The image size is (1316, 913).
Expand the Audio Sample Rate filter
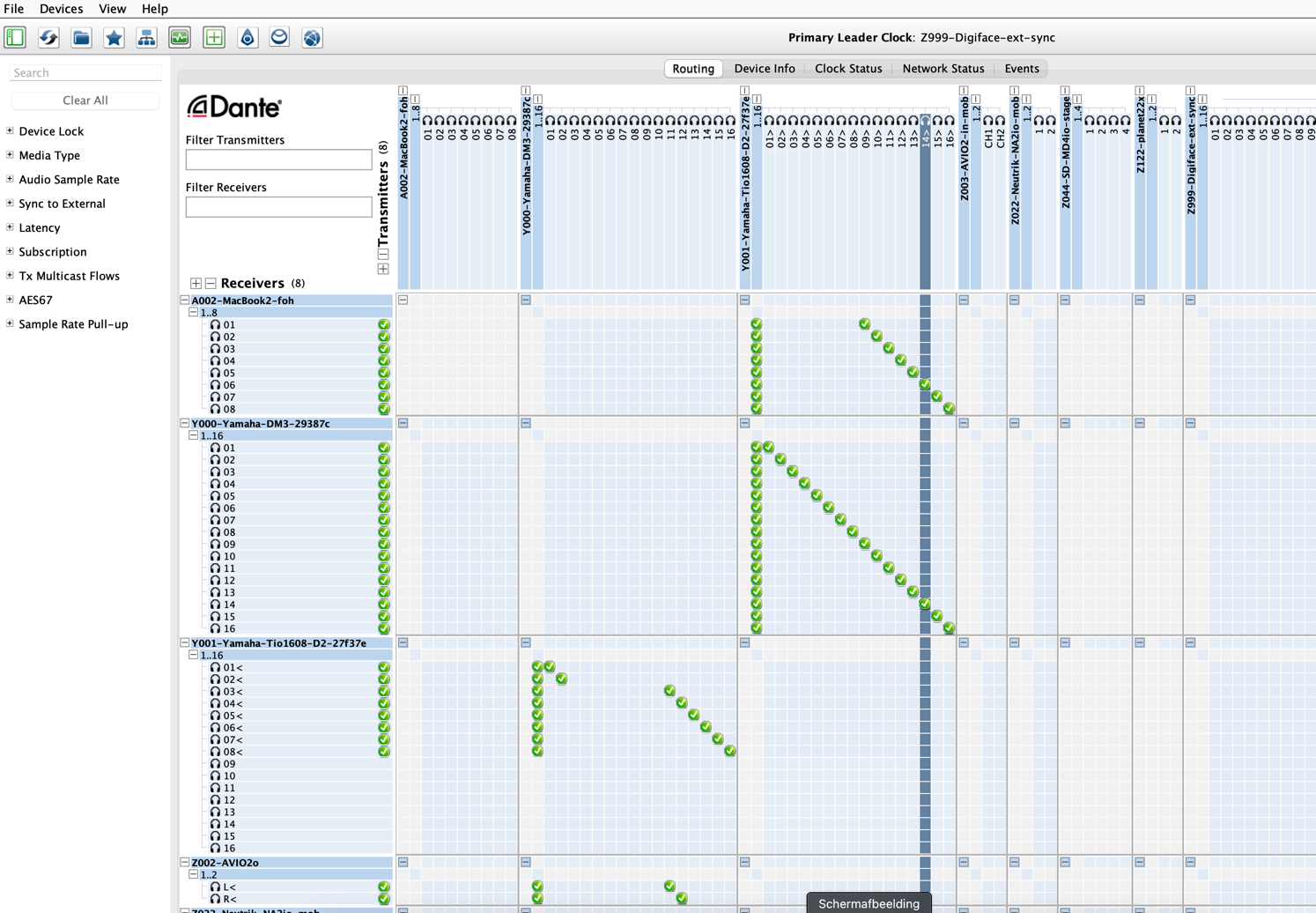[x=10, y=179]
